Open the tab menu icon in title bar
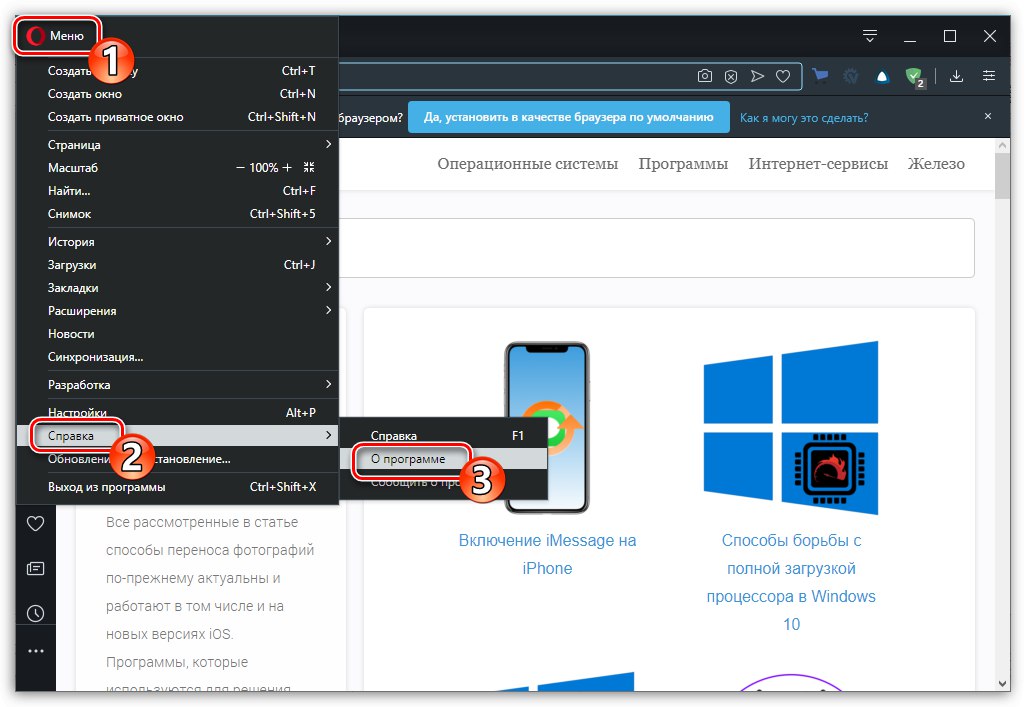1026x707 pixels. (x=870, y=36)
